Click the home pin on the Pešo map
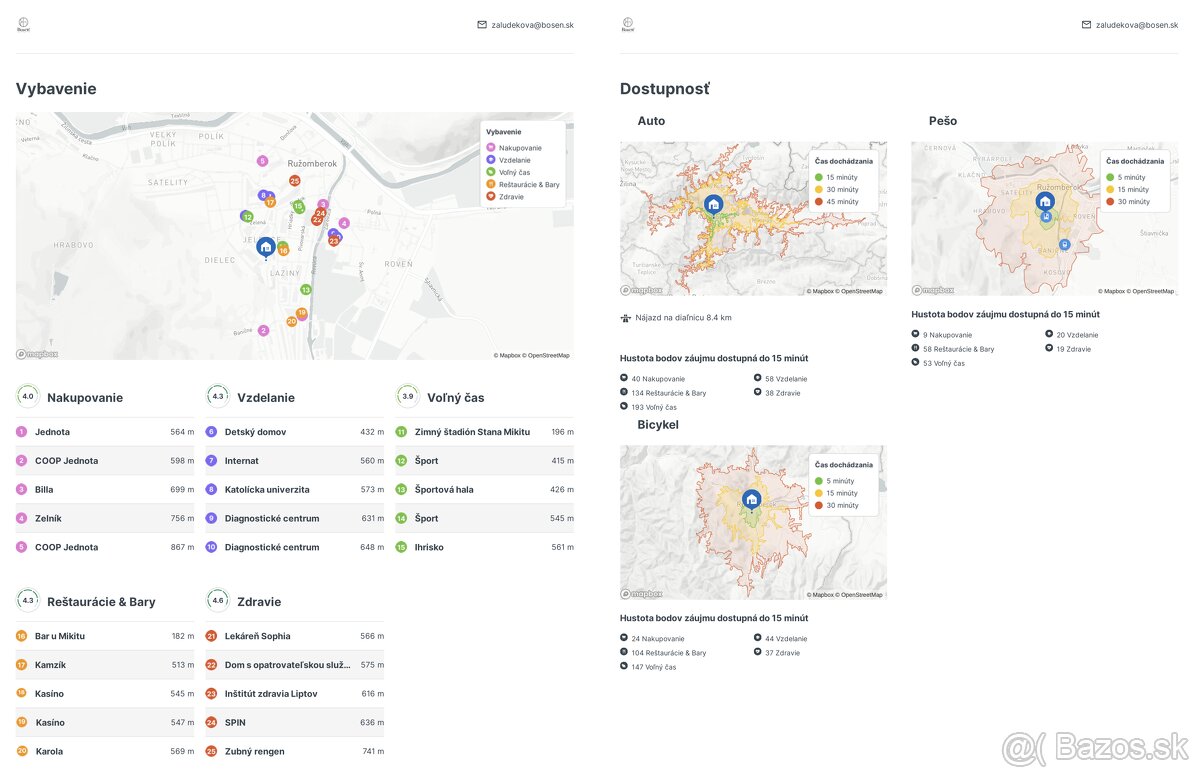 click(1045, 200)
